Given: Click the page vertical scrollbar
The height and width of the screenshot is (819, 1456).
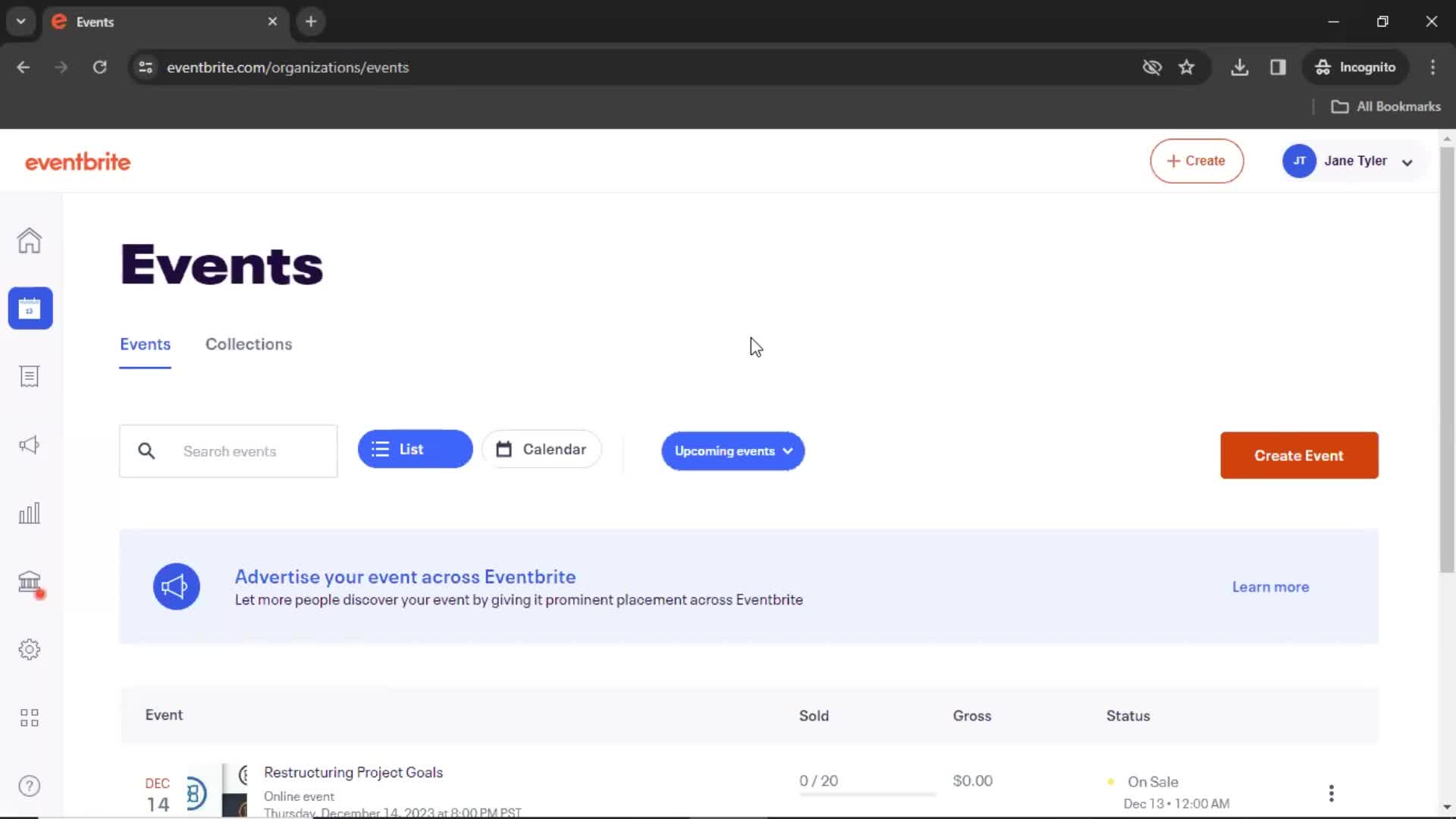Looking at the screenshot, I should click(x=1447, y=360).
